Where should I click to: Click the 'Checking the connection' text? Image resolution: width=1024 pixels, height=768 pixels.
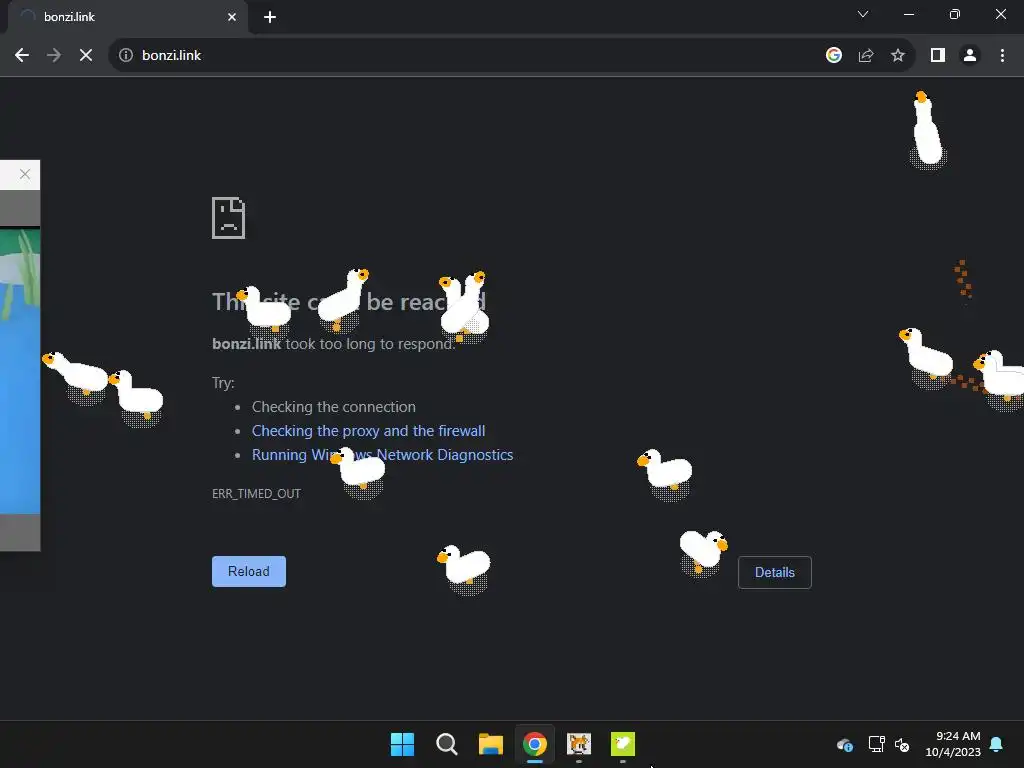tap(334, 407)
